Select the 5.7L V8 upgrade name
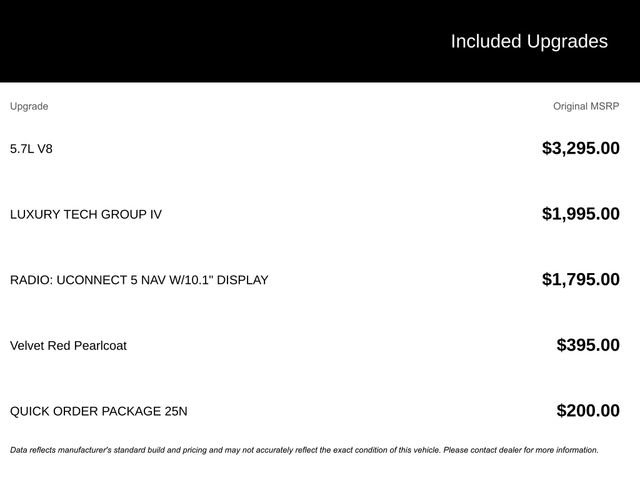This screenshot has height=480, width=640. (x=31, y=149)
